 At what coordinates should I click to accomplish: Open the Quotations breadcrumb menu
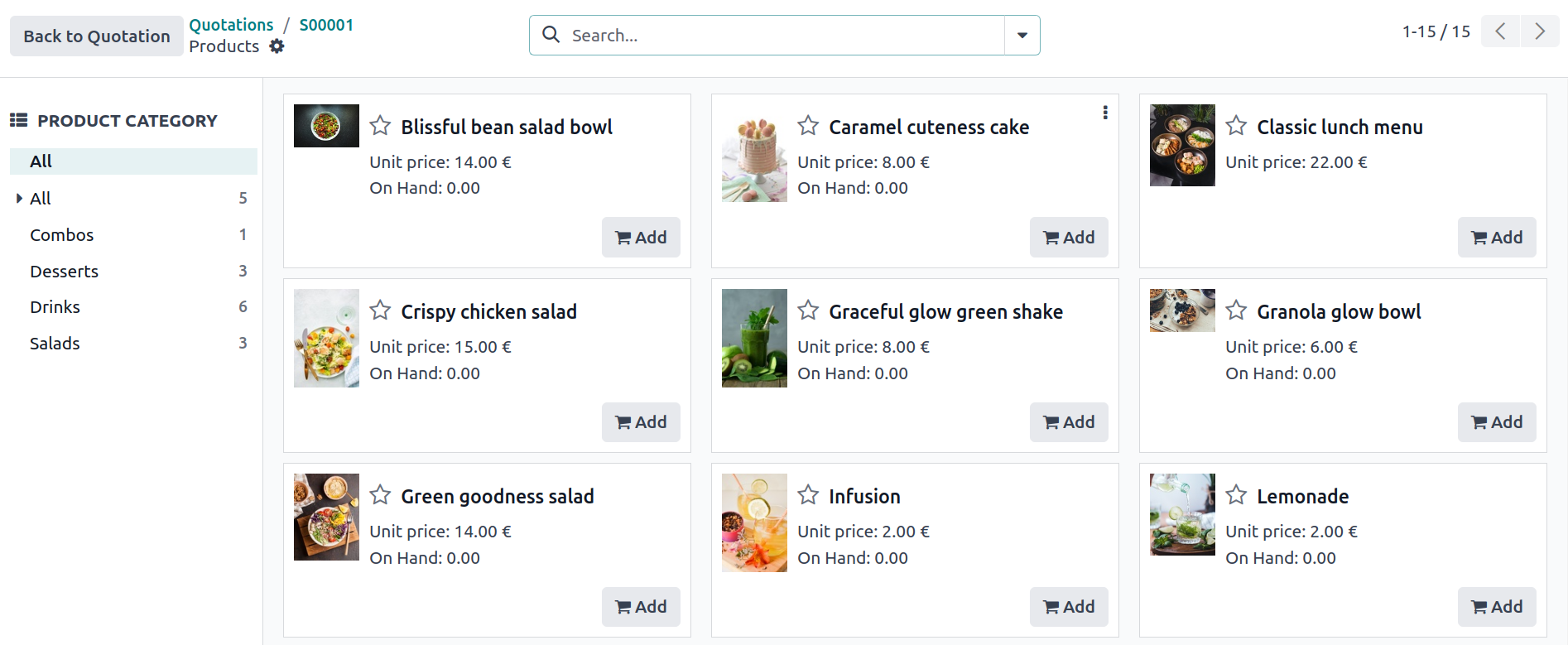point(230,25)
